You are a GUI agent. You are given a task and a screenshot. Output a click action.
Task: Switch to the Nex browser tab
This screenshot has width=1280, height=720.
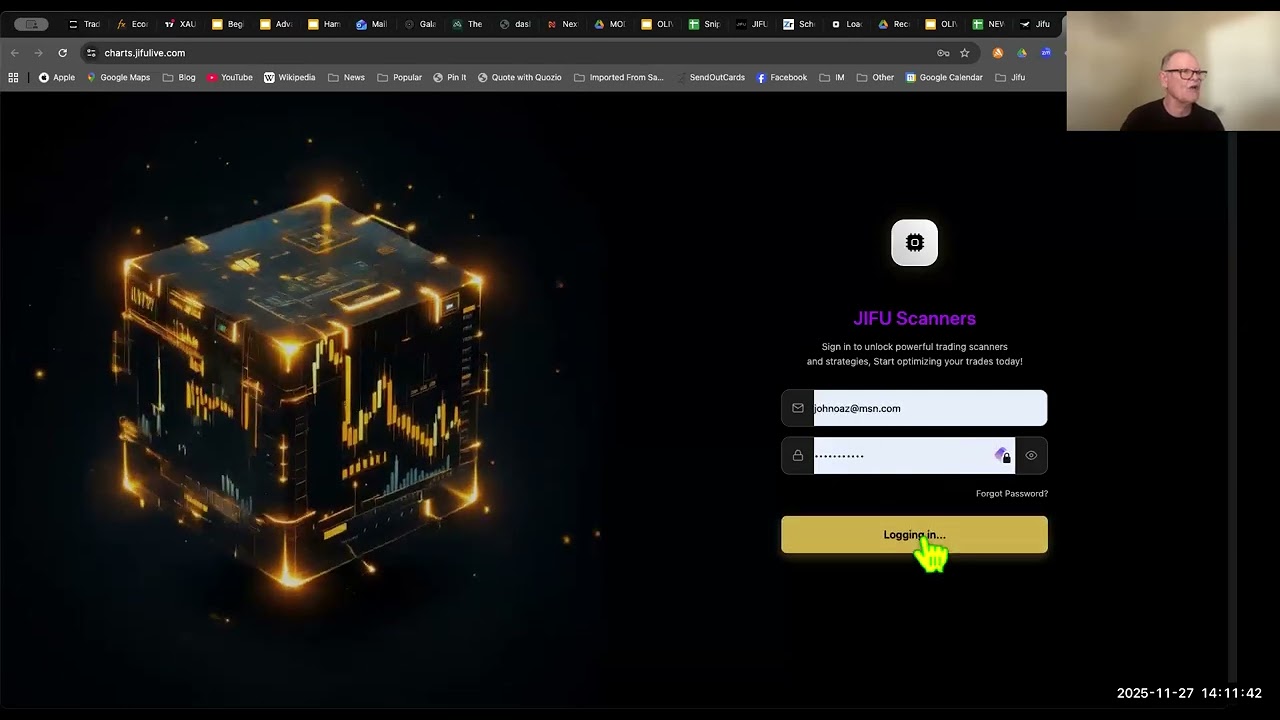tap(563, 24)
